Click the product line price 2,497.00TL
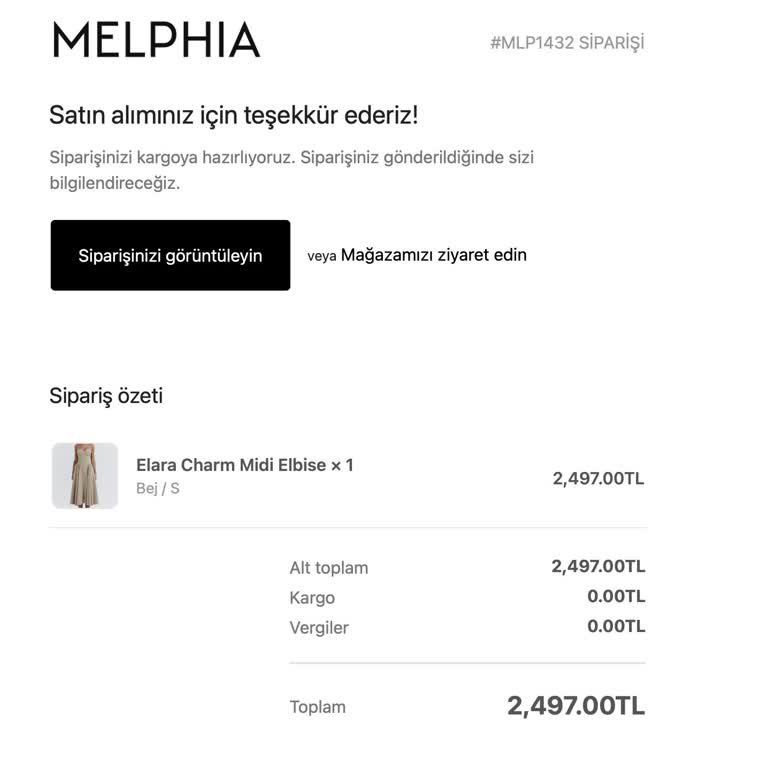The height and width of the screenshot is (768, 768). (x=598, y=478)
